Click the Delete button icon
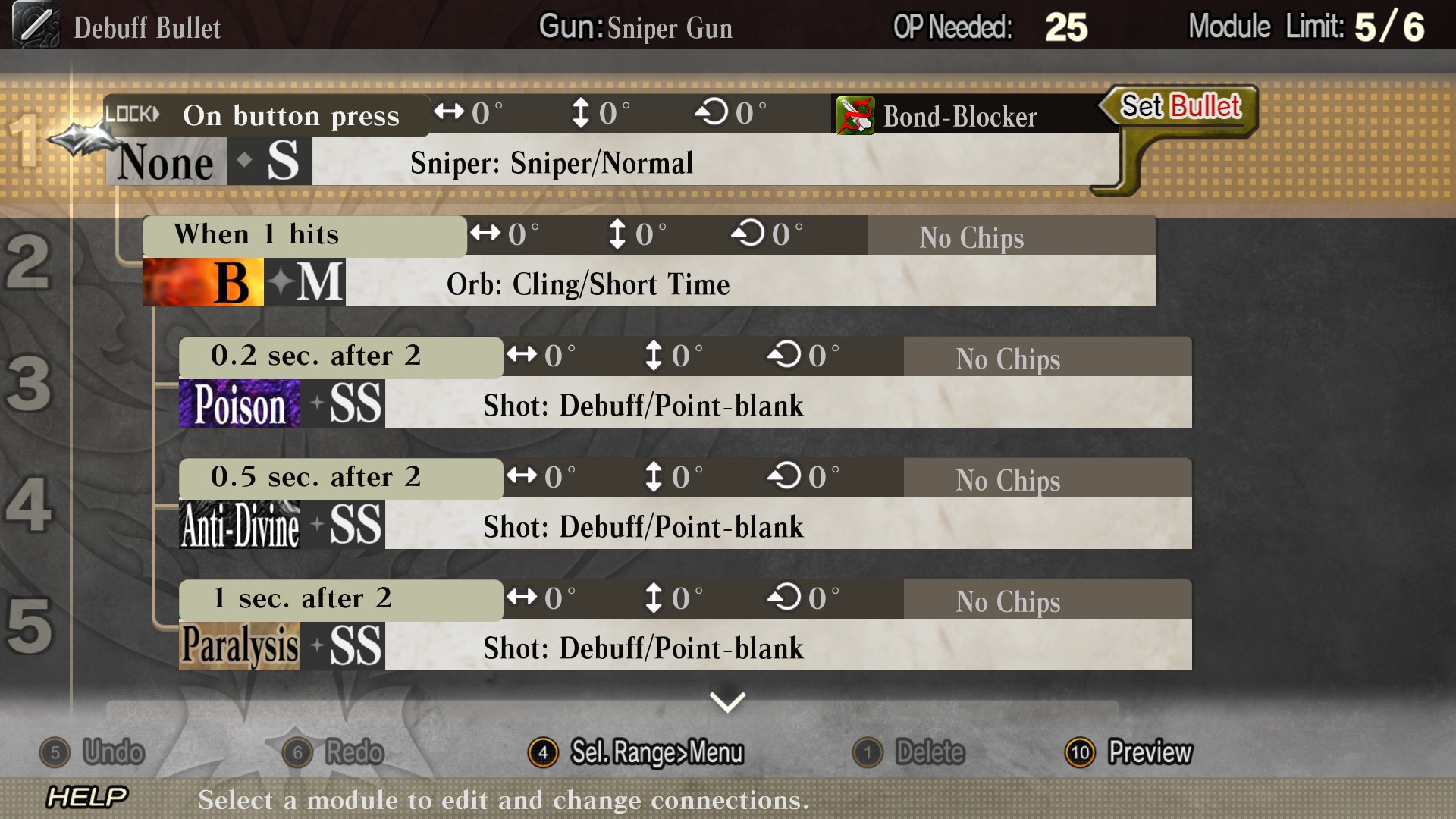The width and height of the screenshot is (1456, 819). (868, 752)
